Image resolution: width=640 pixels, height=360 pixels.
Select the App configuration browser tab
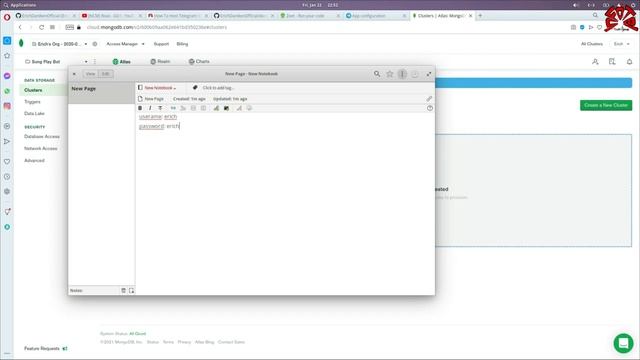tap(376, 16)
